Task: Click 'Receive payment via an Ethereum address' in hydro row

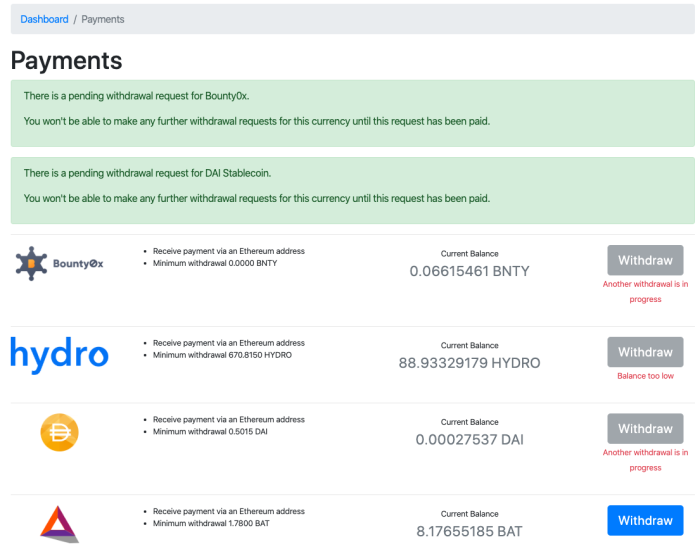Action: click(x=229, y=343)
